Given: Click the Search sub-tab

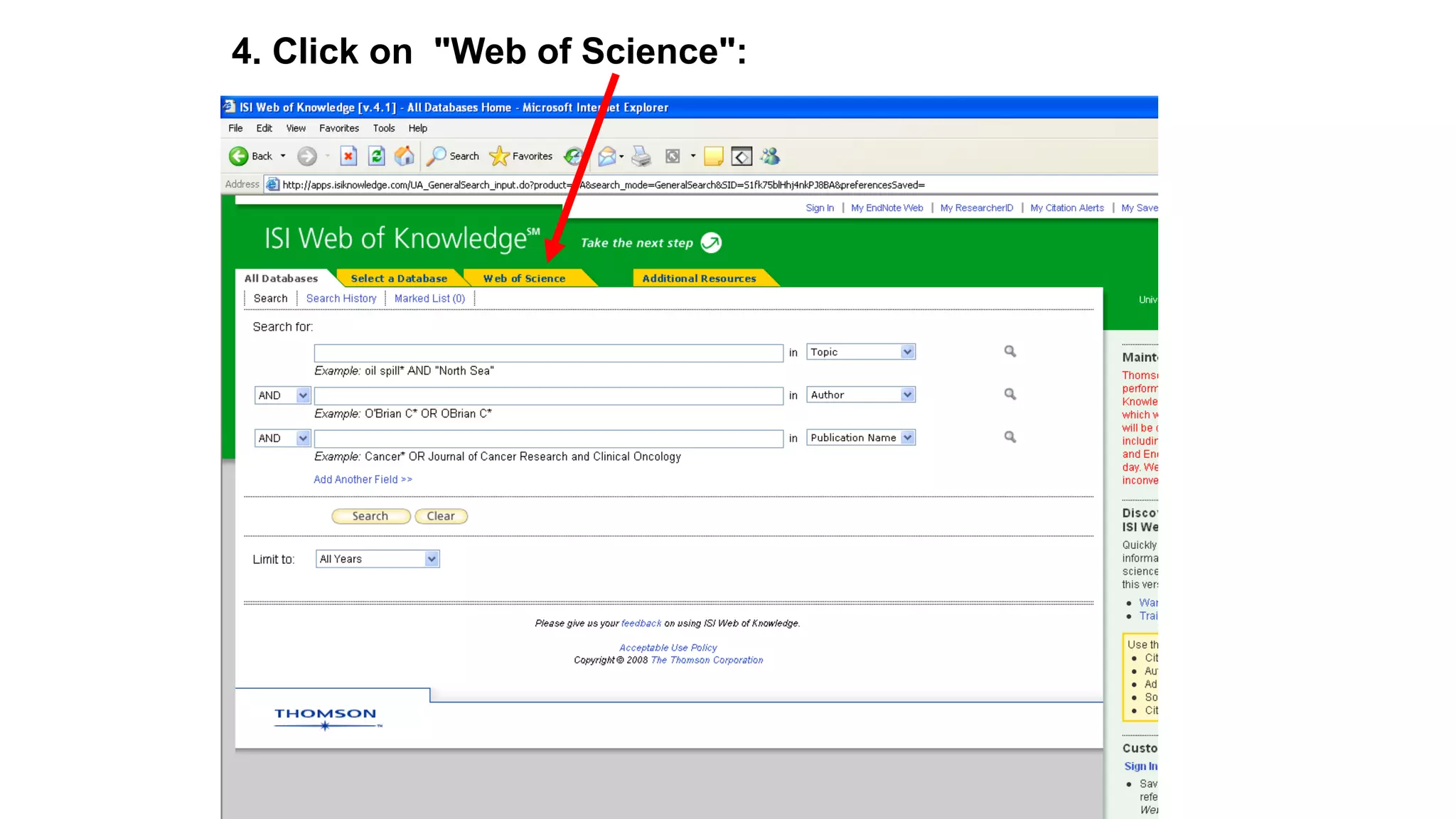Looking at the screenshot, I should click(270, 299).
